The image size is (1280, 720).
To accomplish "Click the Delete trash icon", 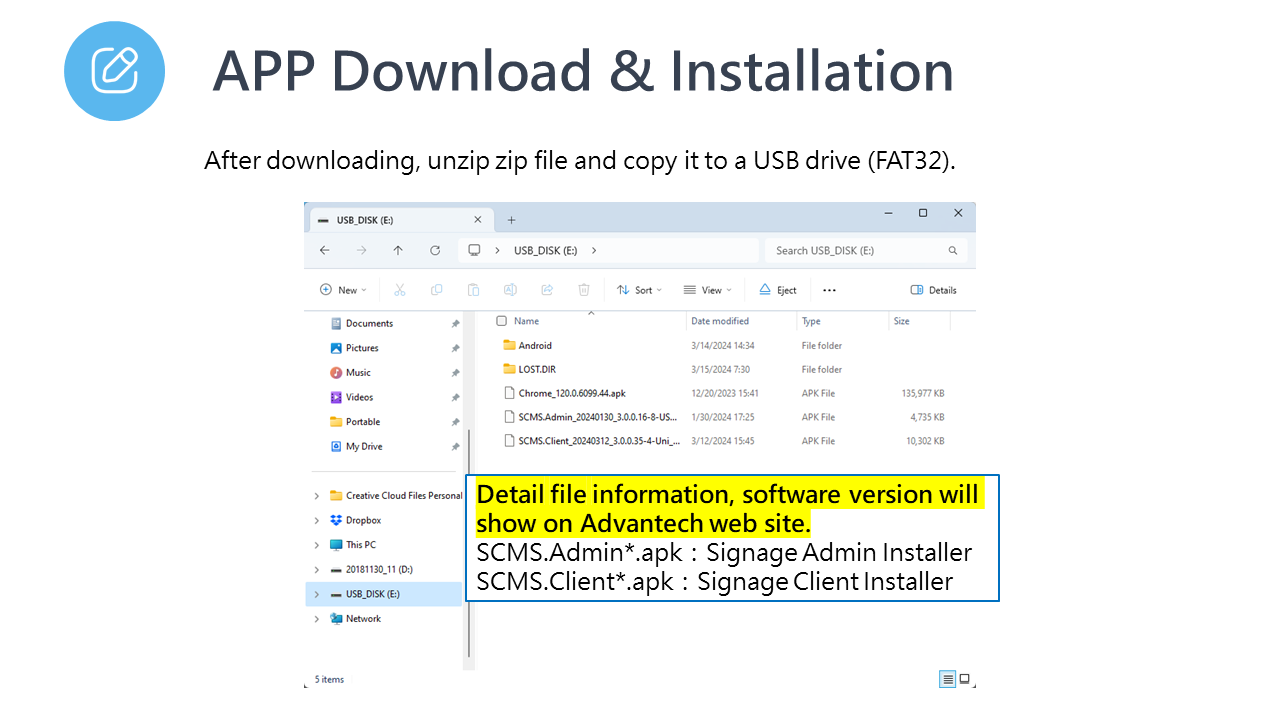I will [x=584, y=290].
